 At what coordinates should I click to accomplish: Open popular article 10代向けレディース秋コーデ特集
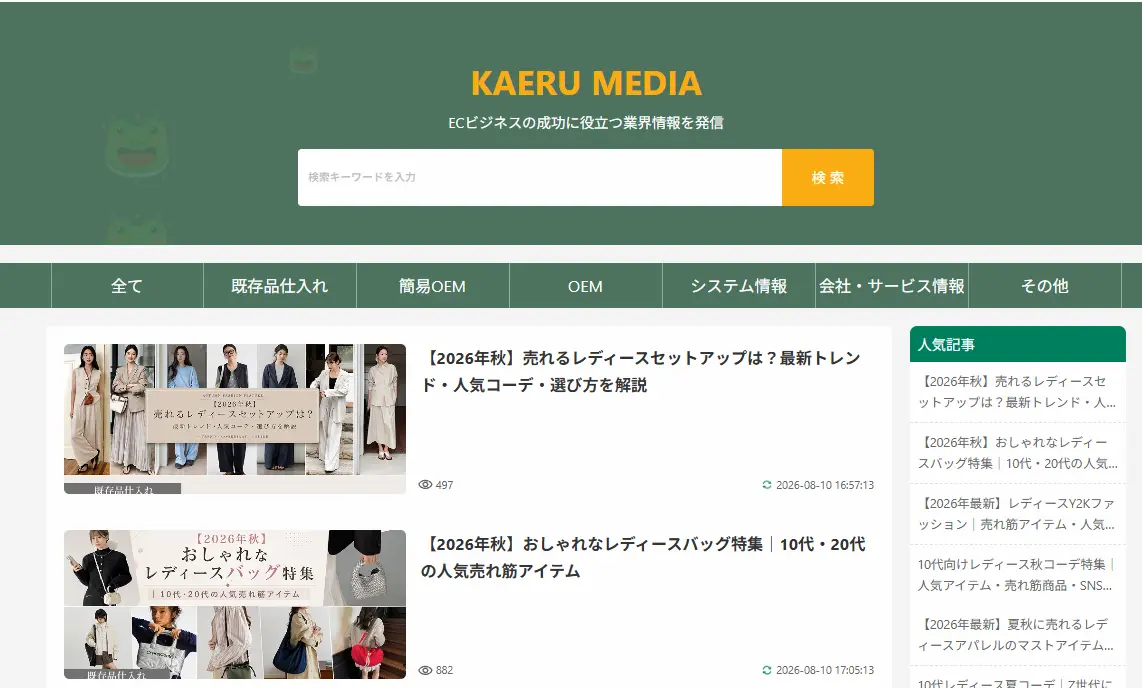pyautogui.click(x=1017, y=574)
